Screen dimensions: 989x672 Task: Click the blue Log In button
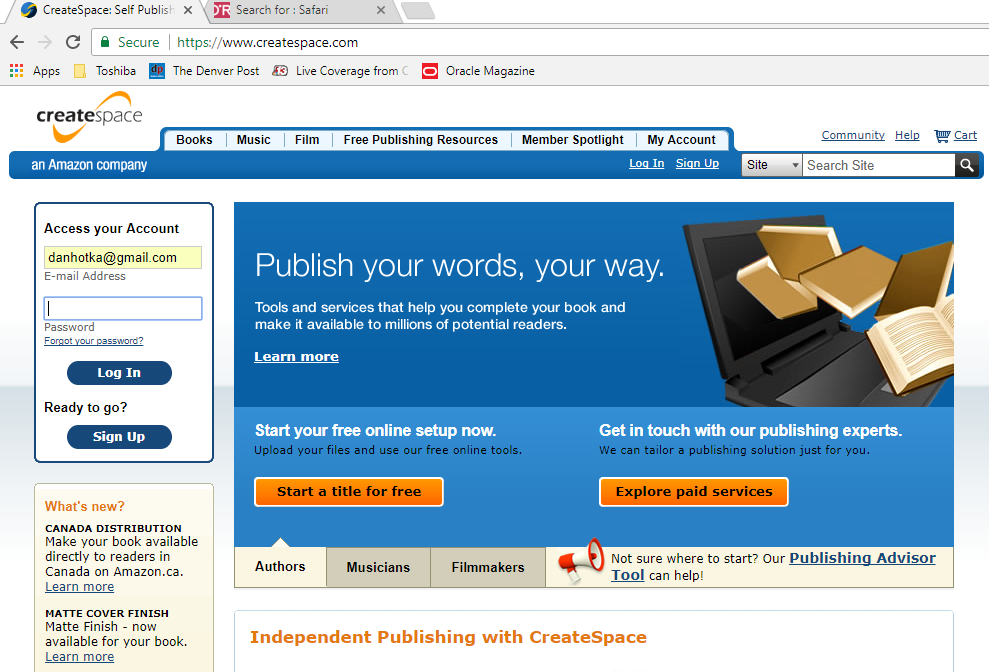[x=119, y=373]
